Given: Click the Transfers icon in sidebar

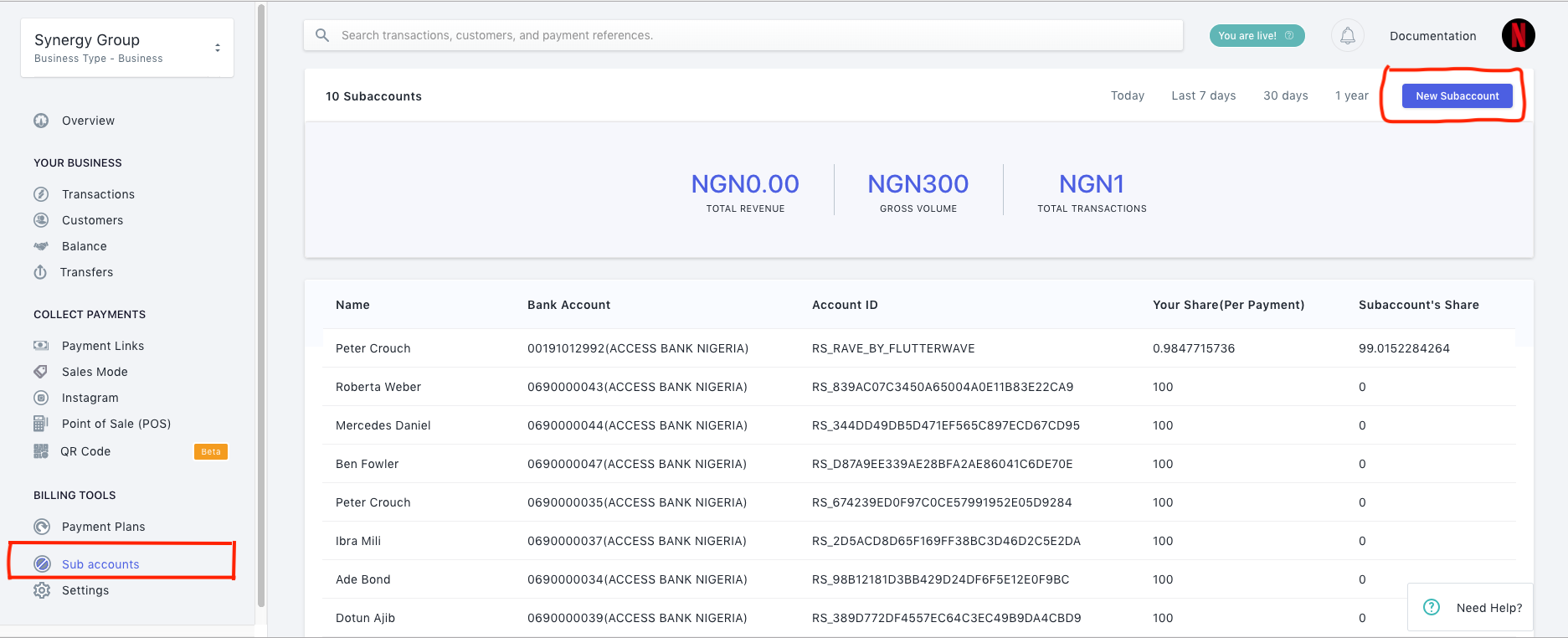Looking at the screenshot, I should click(x=40, y=272).
